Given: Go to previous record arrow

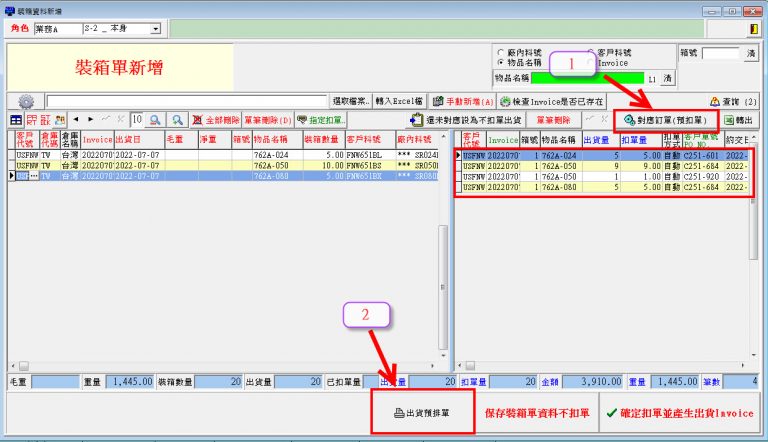Looking at the screenshot, I should click(76, 119).
